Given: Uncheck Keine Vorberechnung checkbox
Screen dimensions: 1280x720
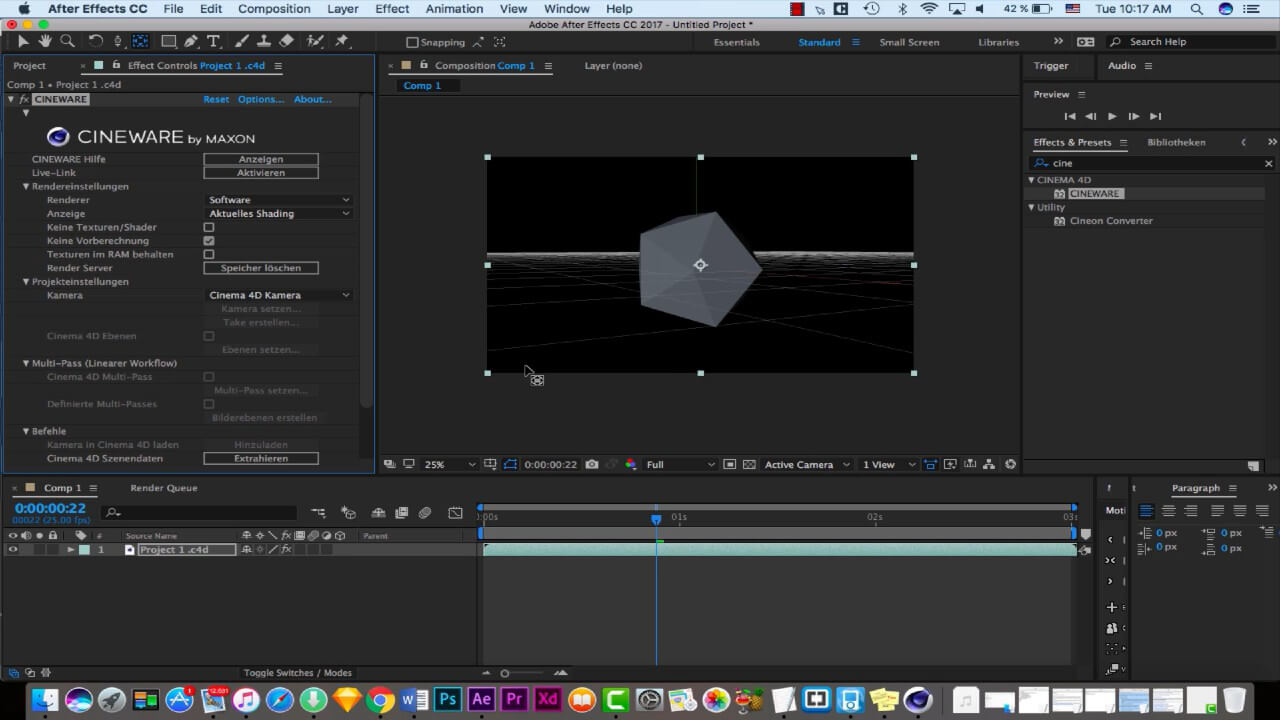Looking at the screenshot, I should (x=209, y=241).
